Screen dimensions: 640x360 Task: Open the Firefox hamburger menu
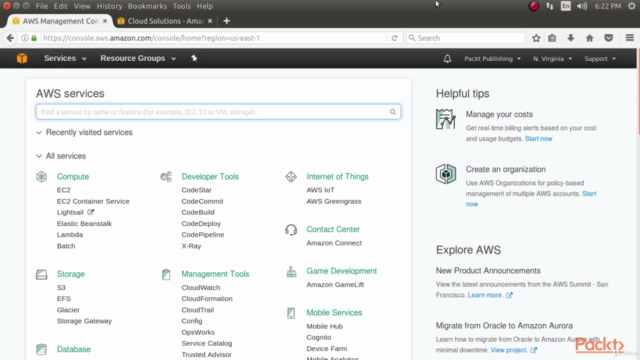(630, 38)
